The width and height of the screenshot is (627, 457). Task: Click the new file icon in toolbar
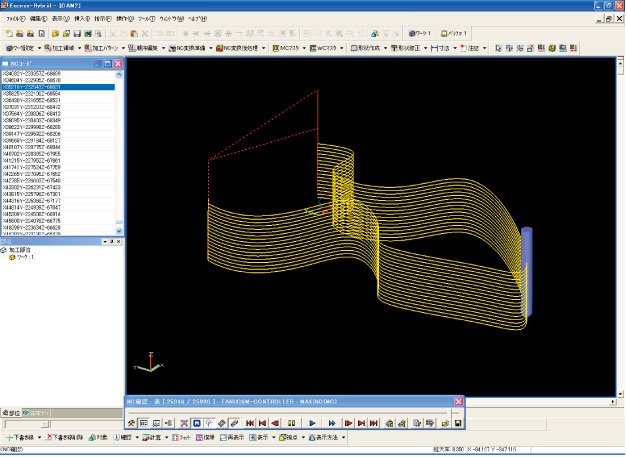tap(8, 33)
